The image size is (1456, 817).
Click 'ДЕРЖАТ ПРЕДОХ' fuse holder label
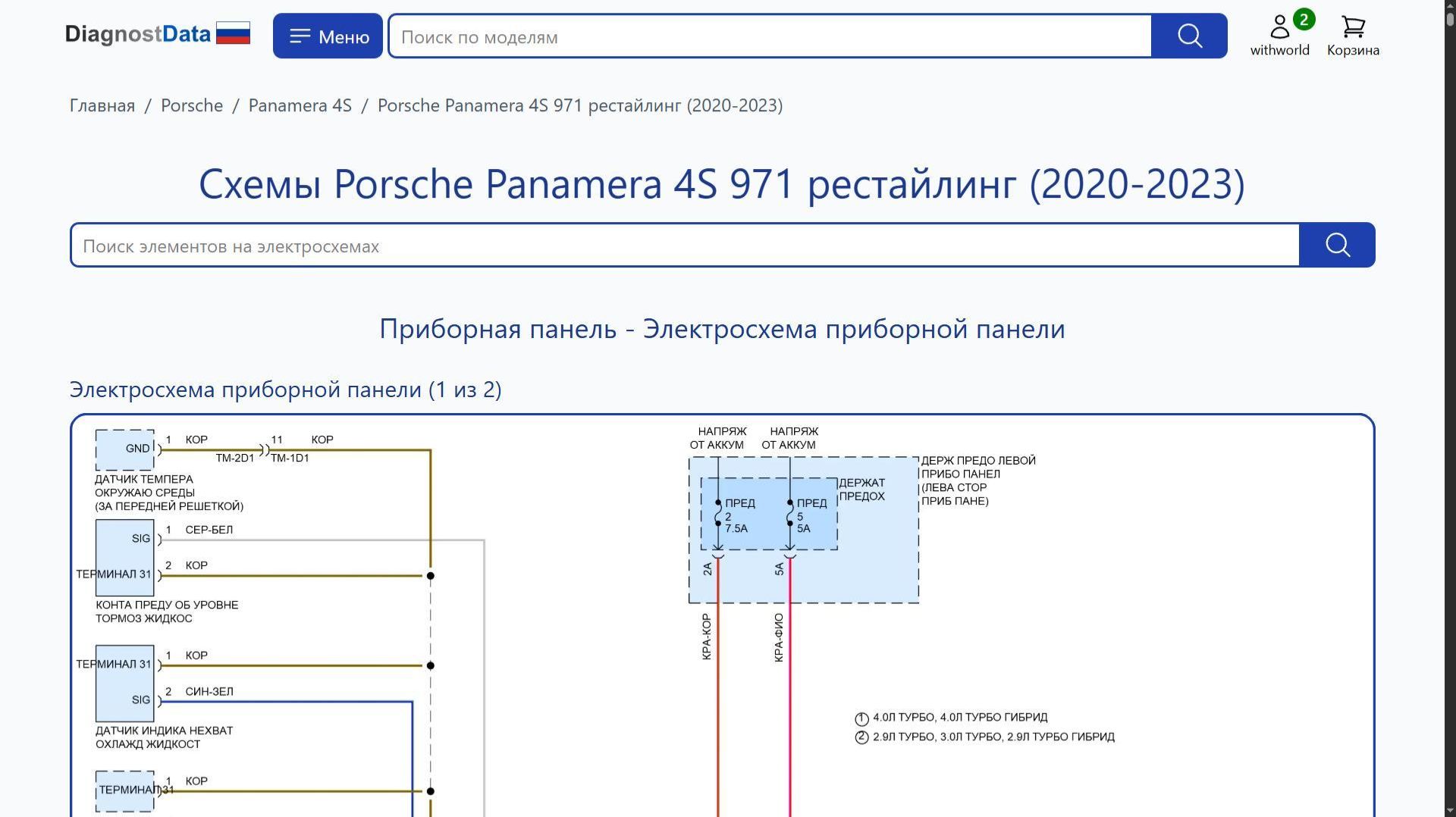click(x=862, y=490)
